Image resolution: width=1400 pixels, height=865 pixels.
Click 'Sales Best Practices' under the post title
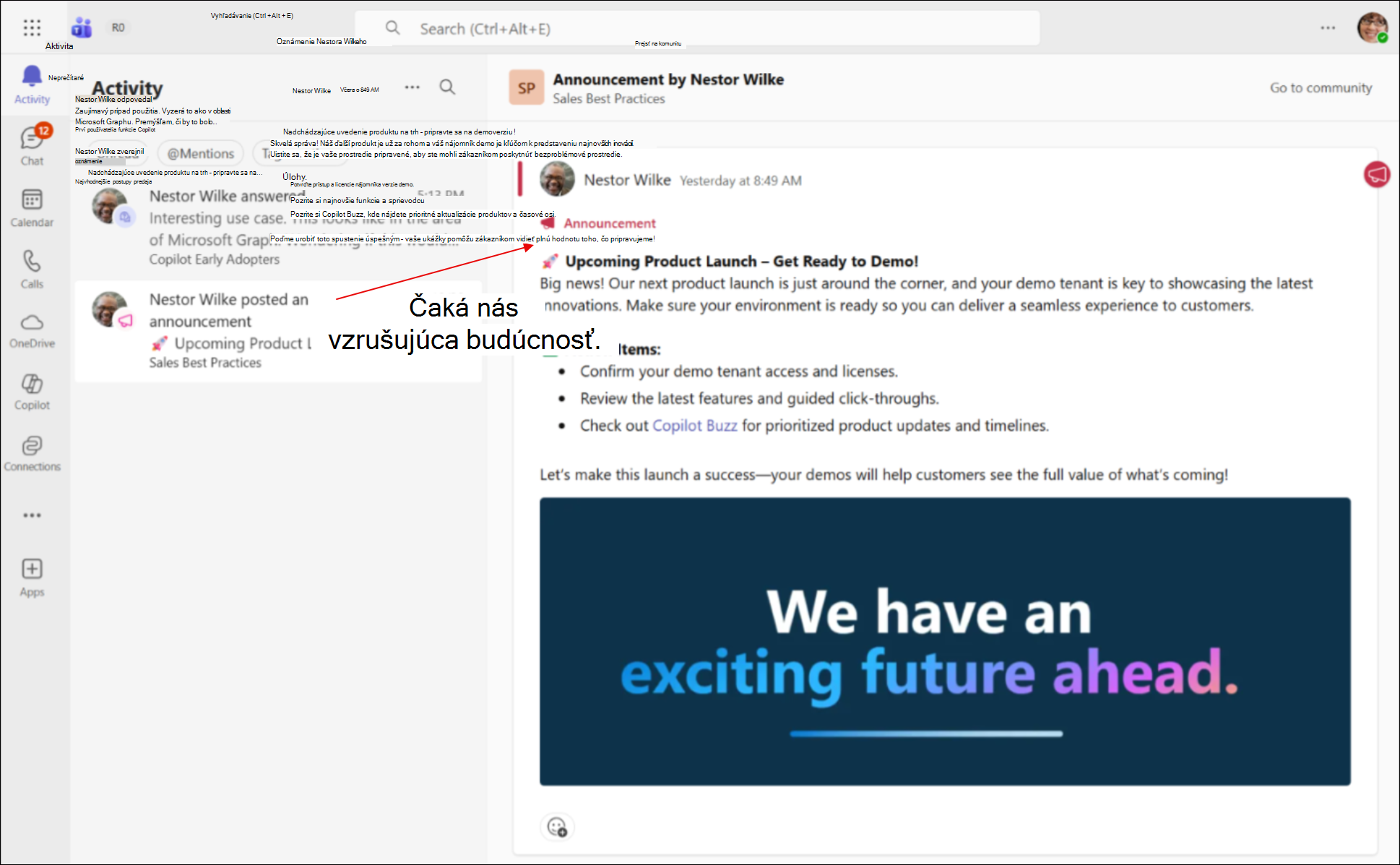click(x=609, y=99)
